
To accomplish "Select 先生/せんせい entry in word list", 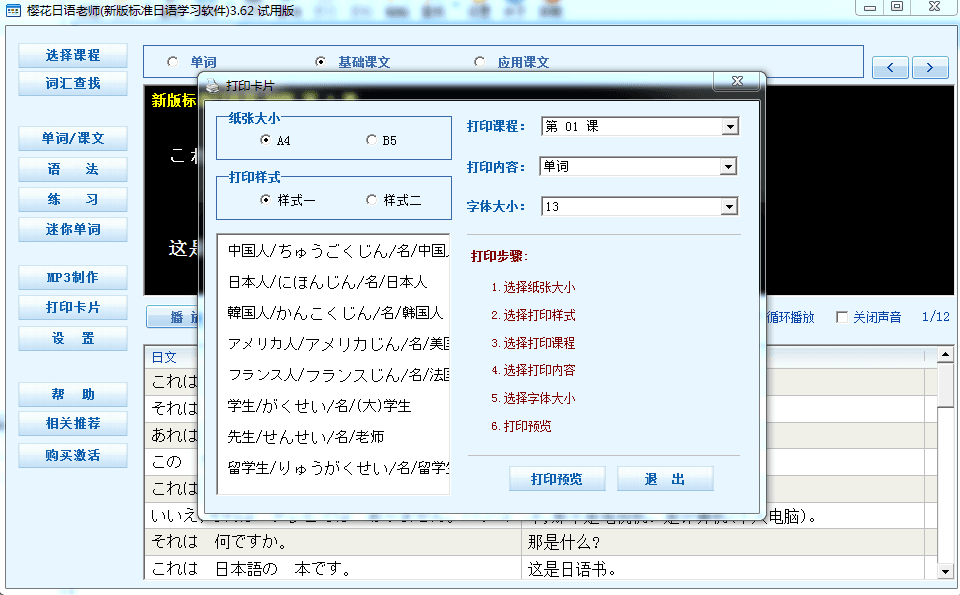I will [x=306, y=437].
